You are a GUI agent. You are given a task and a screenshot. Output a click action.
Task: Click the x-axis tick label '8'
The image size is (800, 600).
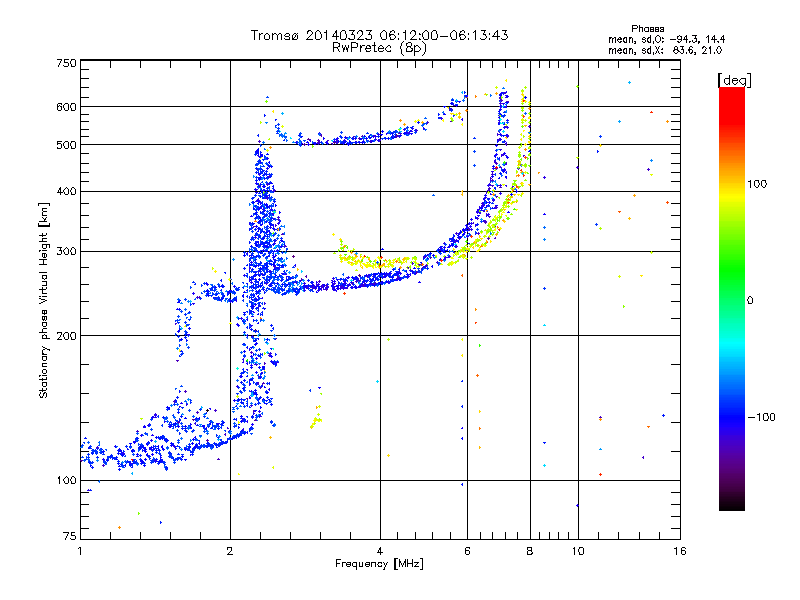[530, 551]
